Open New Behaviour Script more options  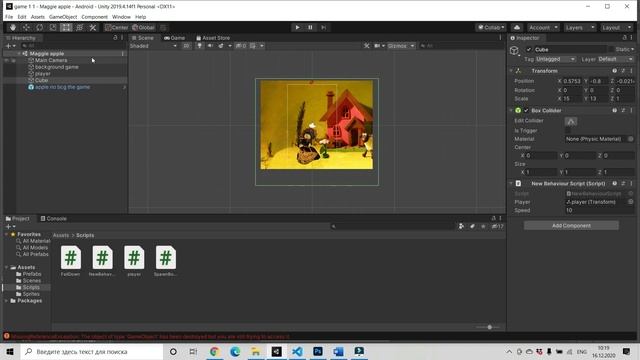coord(631,183)
